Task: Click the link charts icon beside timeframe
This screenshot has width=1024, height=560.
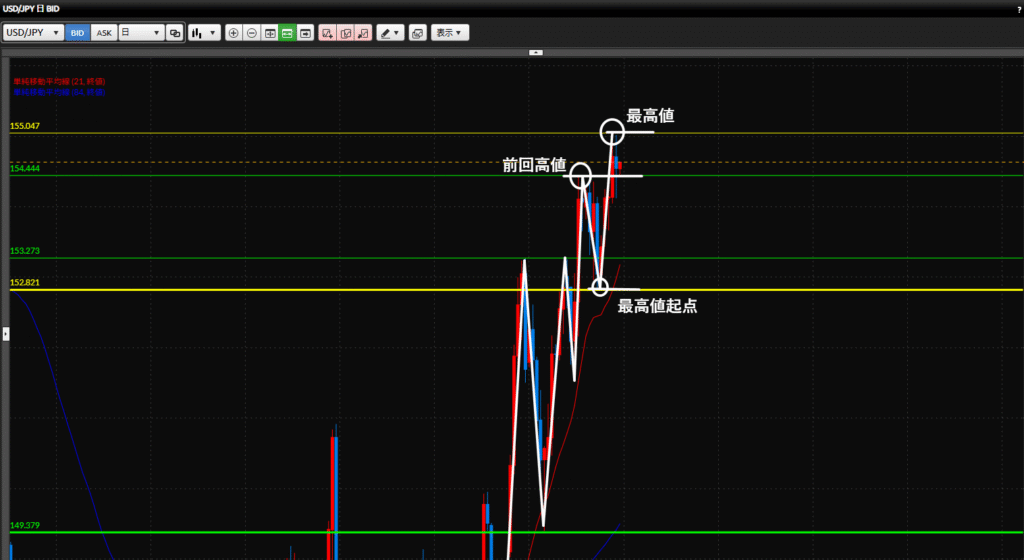Action: [175, 33]
